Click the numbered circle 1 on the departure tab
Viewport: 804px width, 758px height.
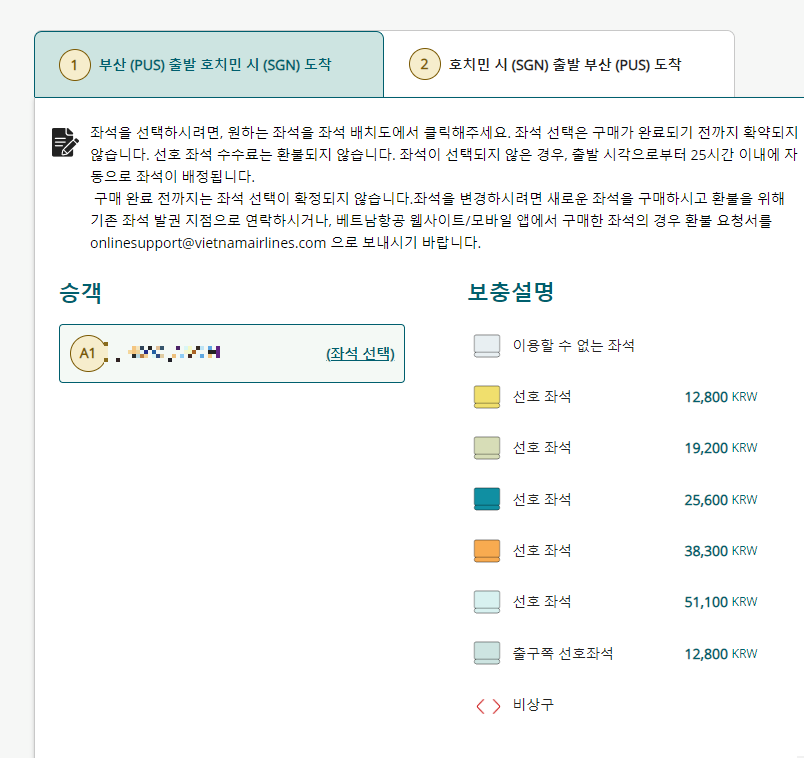point(73,64)
